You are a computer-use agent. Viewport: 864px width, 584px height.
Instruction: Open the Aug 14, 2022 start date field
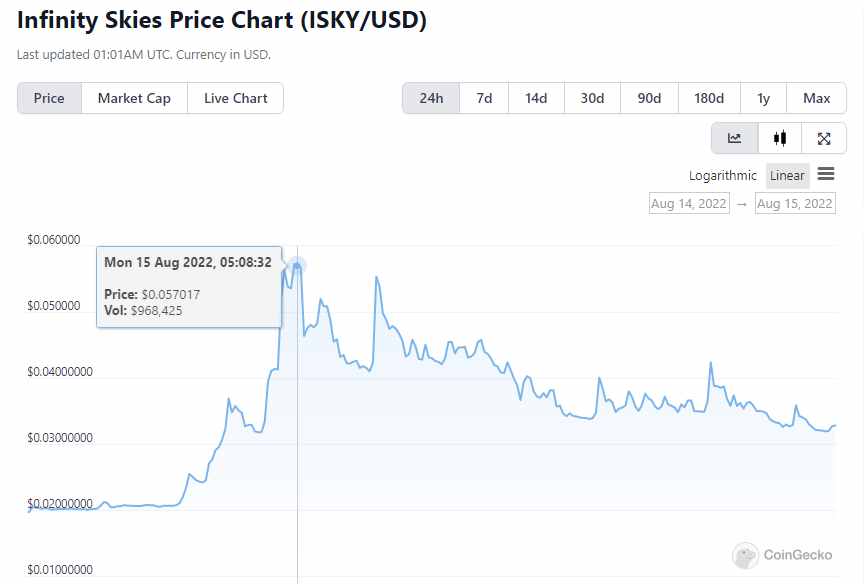pyautogui.click(x=690, y=204)
